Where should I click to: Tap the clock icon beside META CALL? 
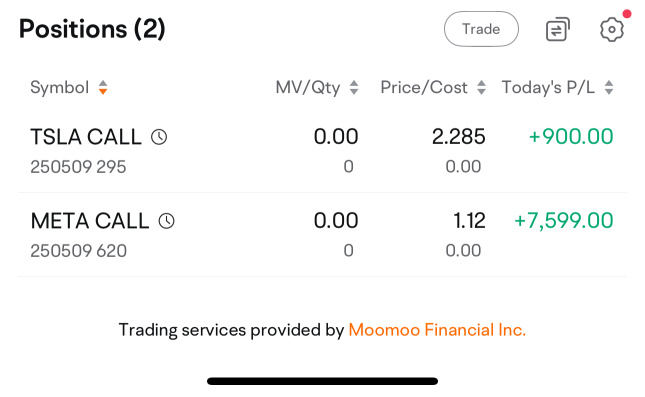(167, 221)
